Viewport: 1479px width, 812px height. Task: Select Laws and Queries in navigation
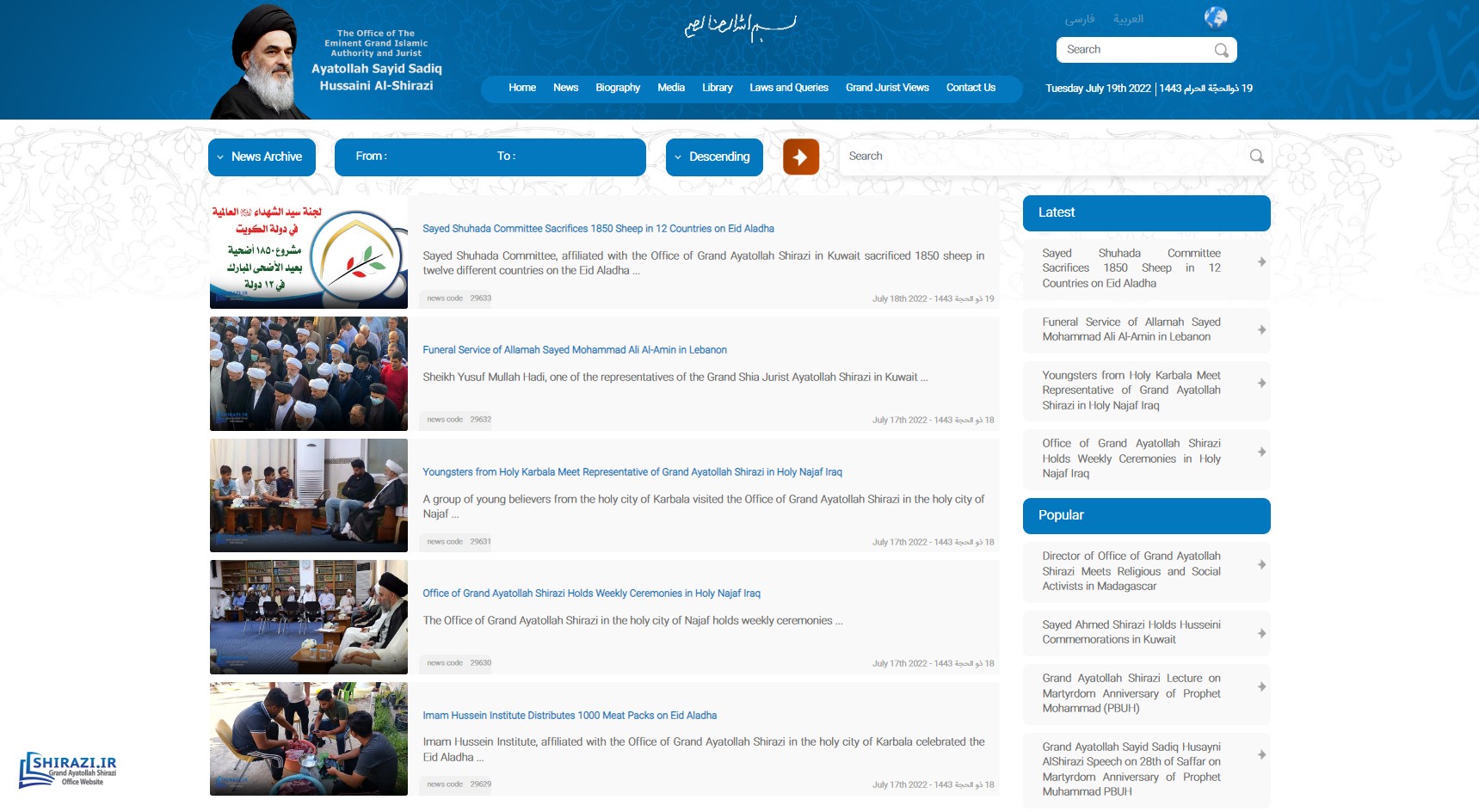click(x=788, y=88)
